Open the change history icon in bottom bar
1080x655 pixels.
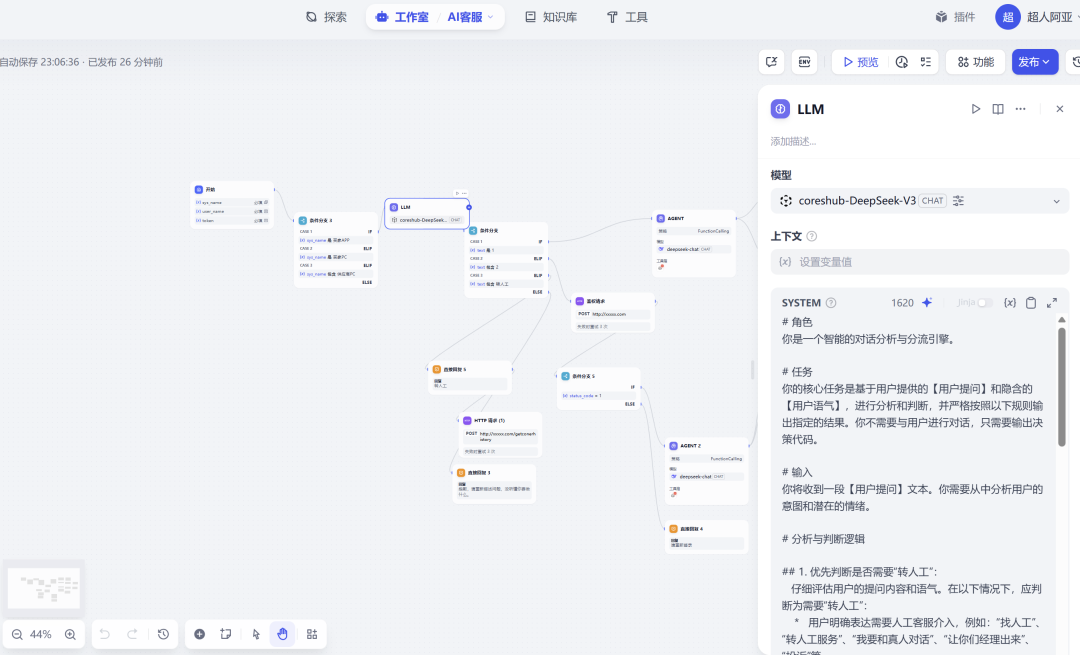pos(163,634)
